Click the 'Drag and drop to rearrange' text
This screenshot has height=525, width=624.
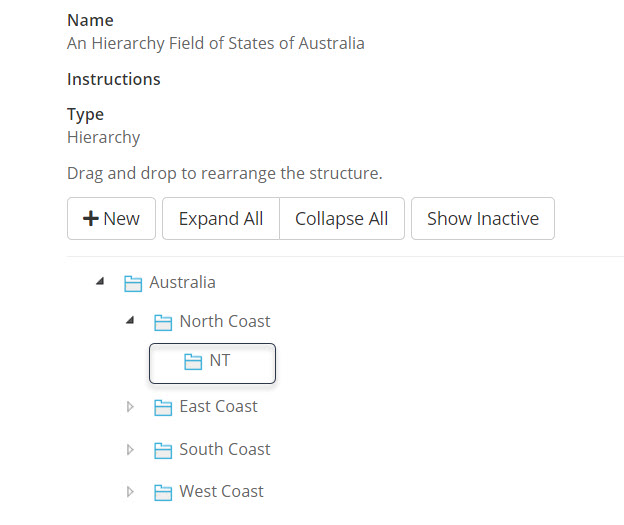(x=225, y=174)
